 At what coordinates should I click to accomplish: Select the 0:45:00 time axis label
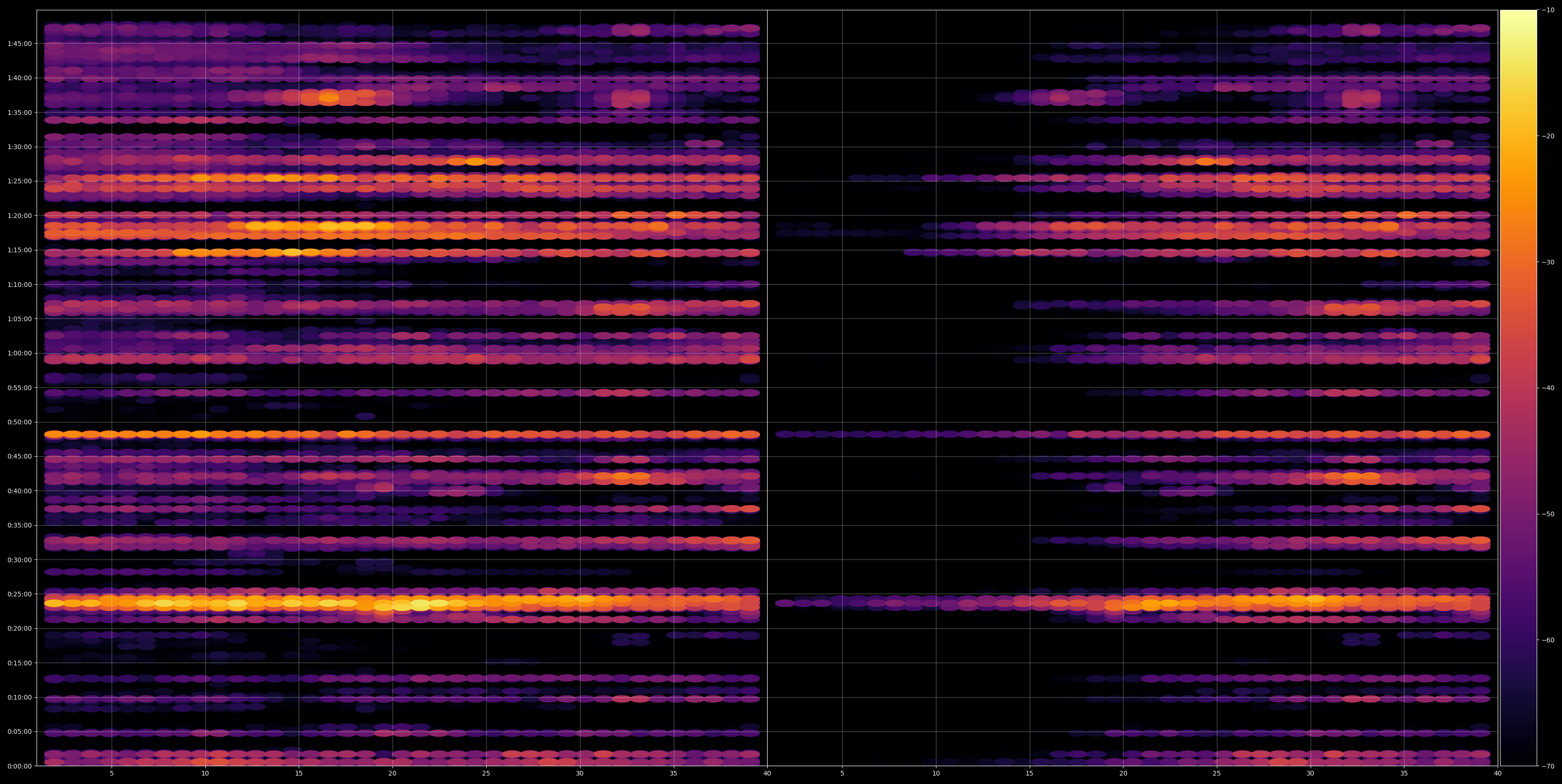tap(19, 457)
